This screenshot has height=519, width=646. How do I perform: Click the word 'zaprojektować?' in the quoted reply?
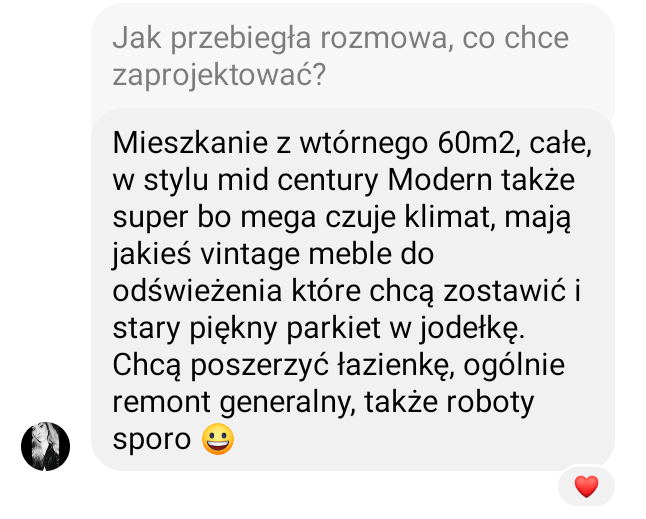(x=219, y=75)
